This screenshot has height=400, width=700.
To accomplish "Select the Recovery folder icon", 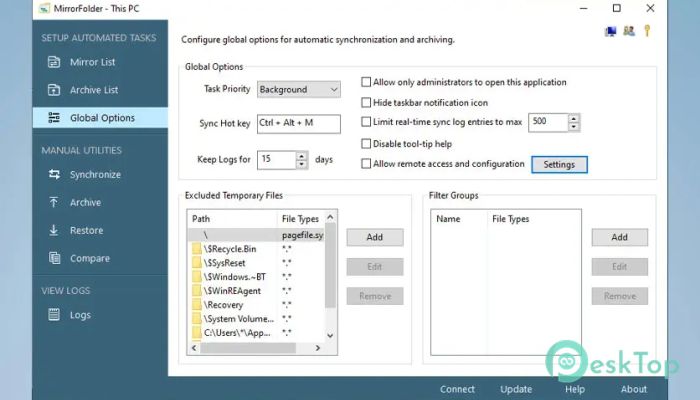I will point(196,305).
